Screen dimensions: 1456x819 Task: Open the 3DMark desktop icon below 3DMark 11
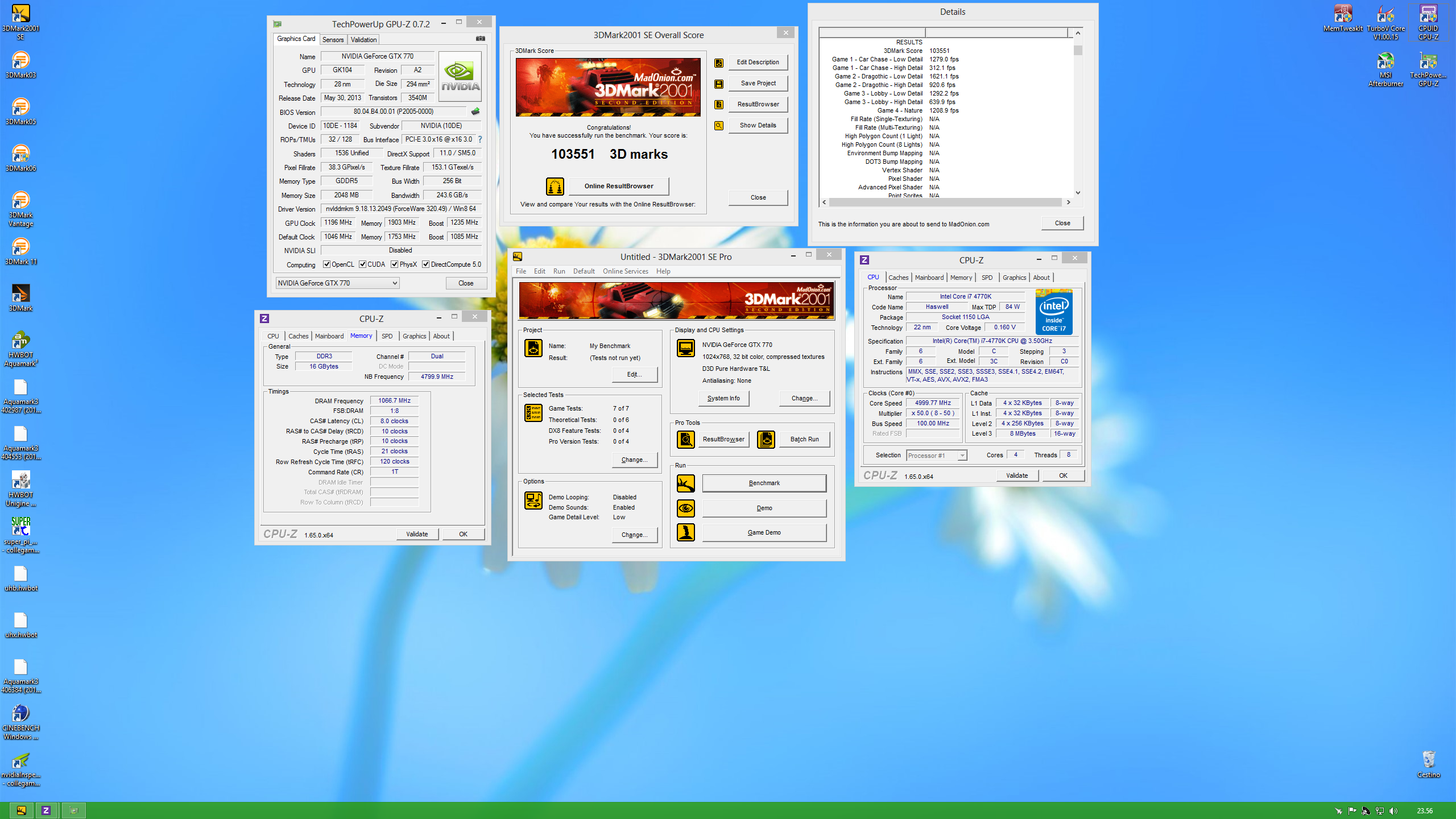(x=20, y=297)
